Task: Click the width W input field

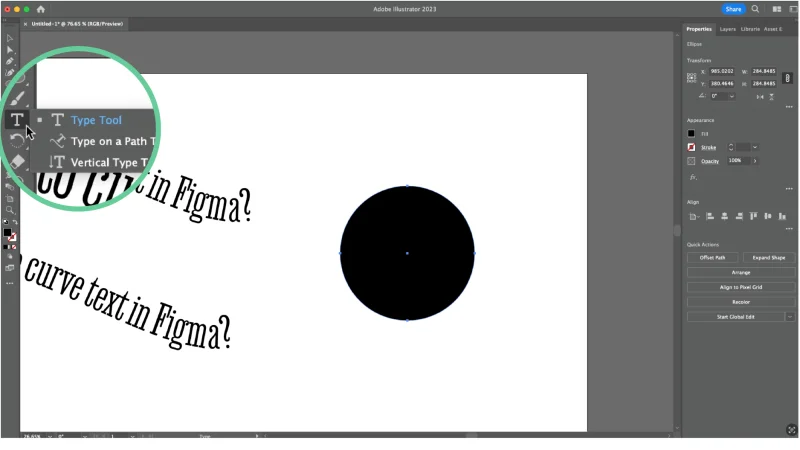Action: pos(764,71)
